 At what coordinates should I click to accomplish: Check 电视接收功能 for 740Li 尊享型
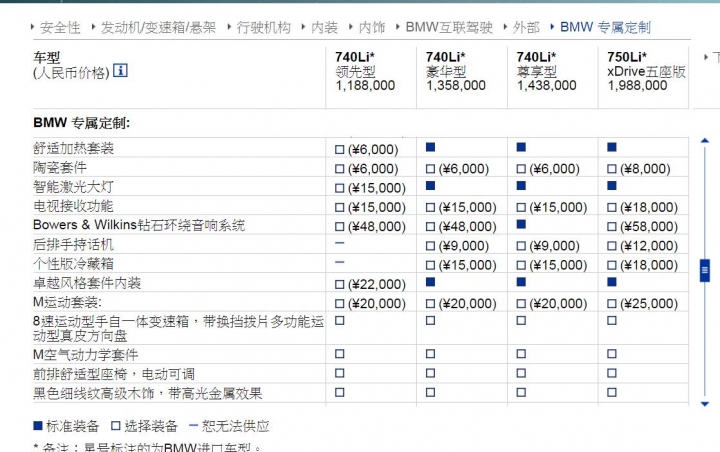tap(521, 207)
